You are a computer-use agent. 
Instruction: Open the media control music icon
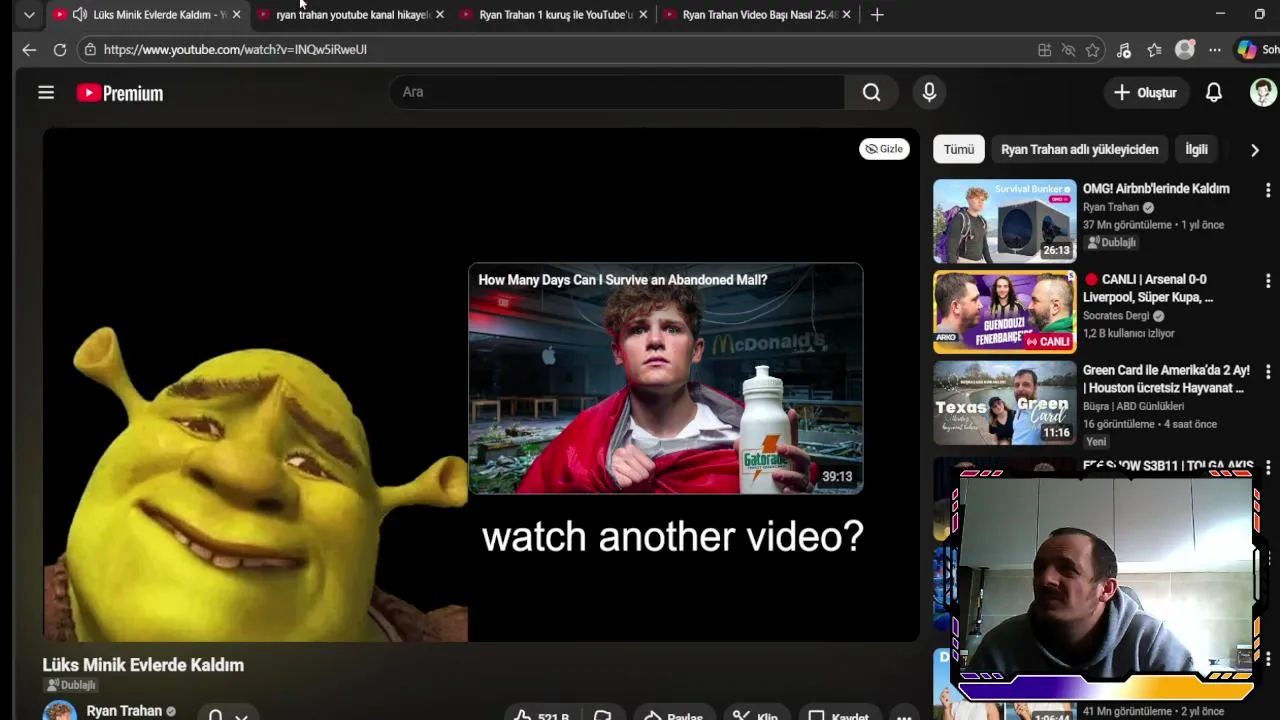click(x=1124, y=50)
